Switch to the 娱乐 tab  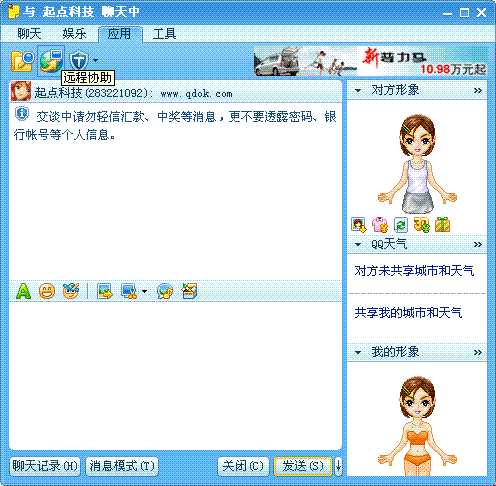coord(74,34)
